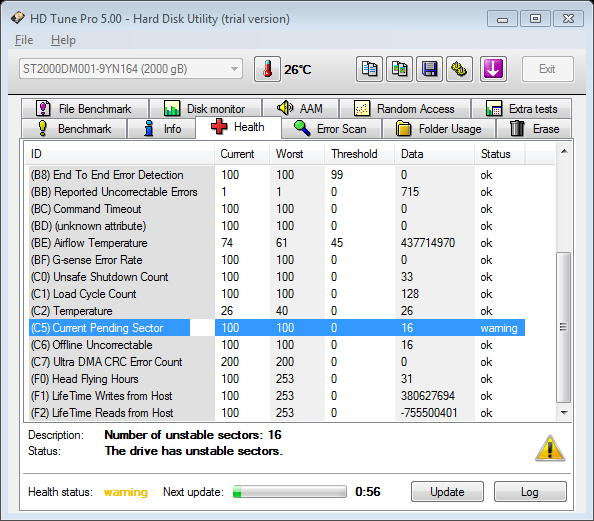Click the purple download arrow icon

493,69
